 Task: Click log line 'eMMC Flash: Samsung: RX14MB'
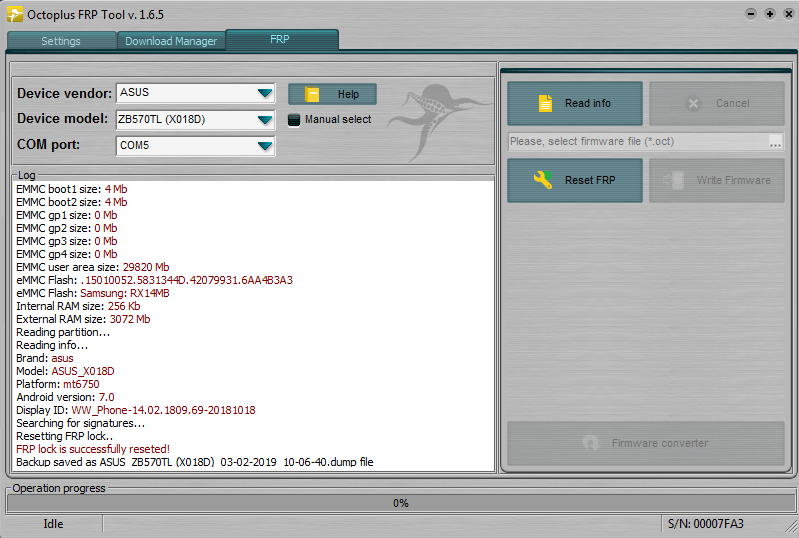93,293
